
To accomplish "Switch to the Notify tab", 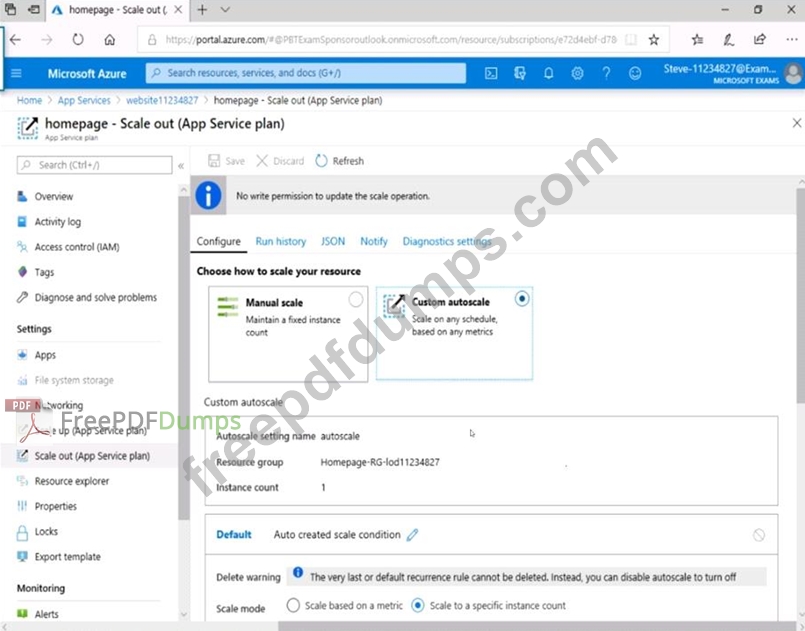I will pos(374,241).
